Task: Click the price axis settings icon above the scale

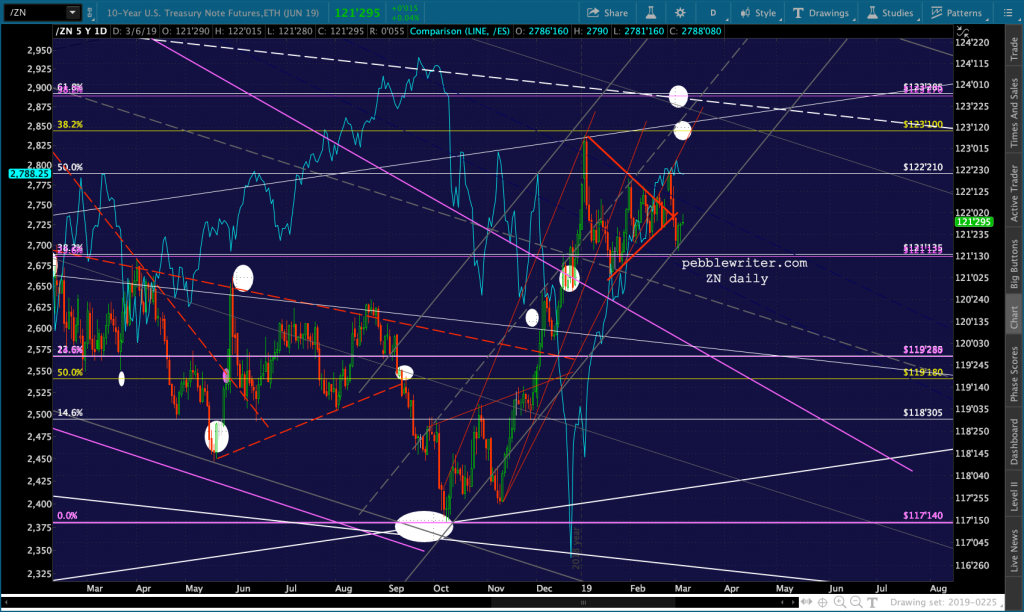Action: pos(962,31)
